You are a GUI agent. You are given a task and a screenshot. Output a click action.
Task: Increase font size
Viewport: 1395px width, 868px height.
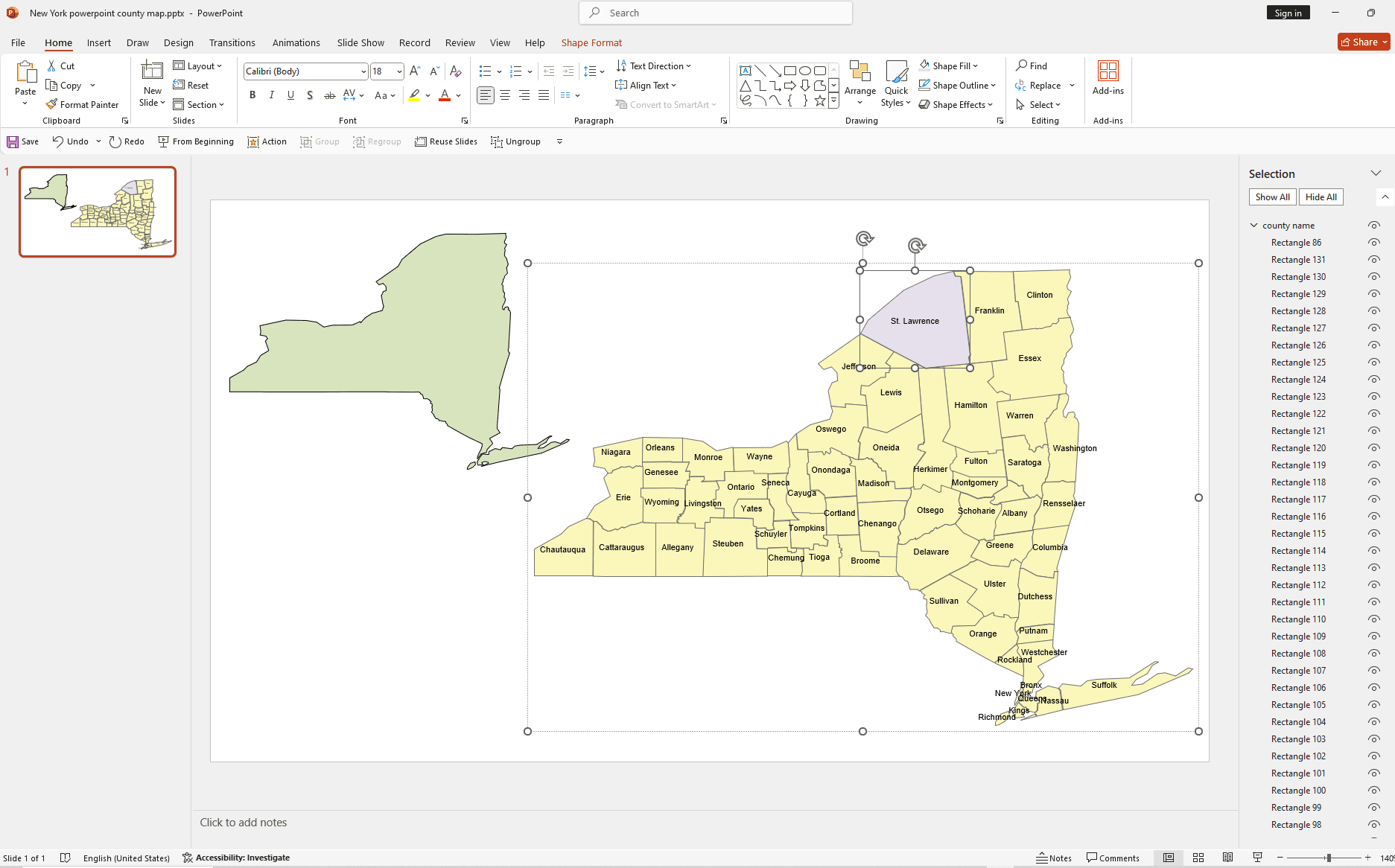click(416, 71)
